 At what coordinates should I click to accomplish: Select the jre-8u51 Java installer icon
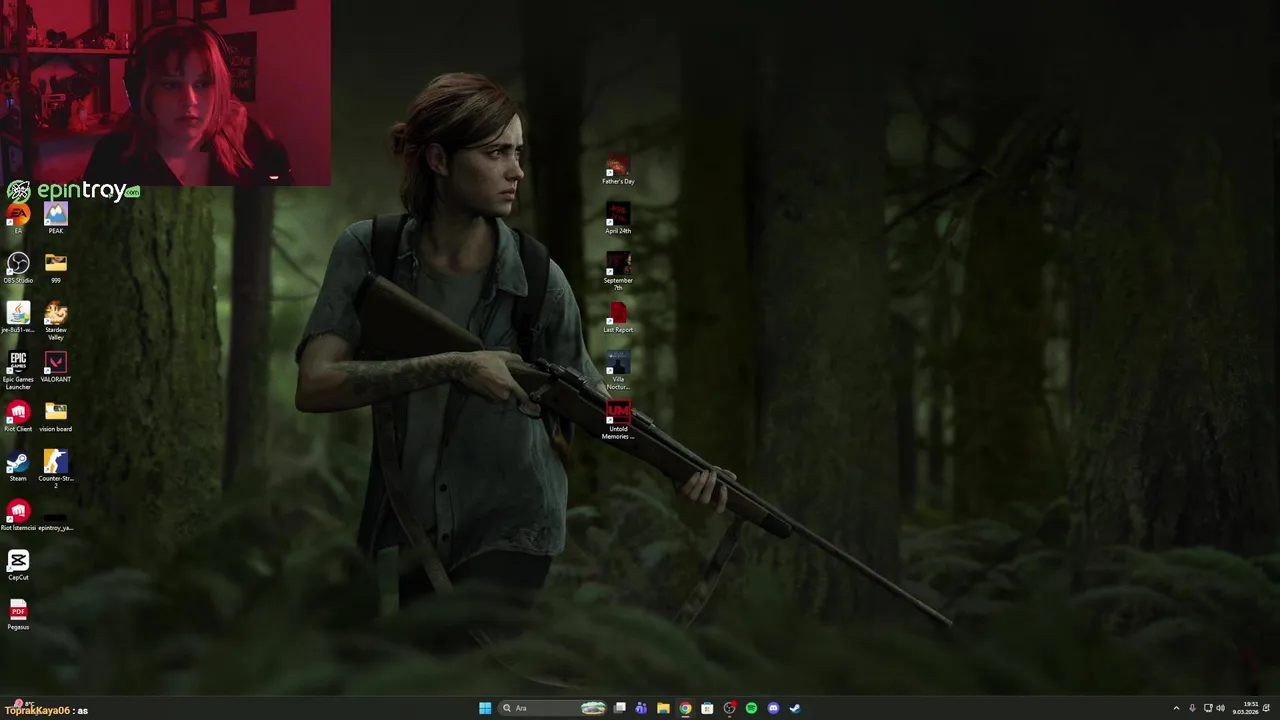point(18,317)
